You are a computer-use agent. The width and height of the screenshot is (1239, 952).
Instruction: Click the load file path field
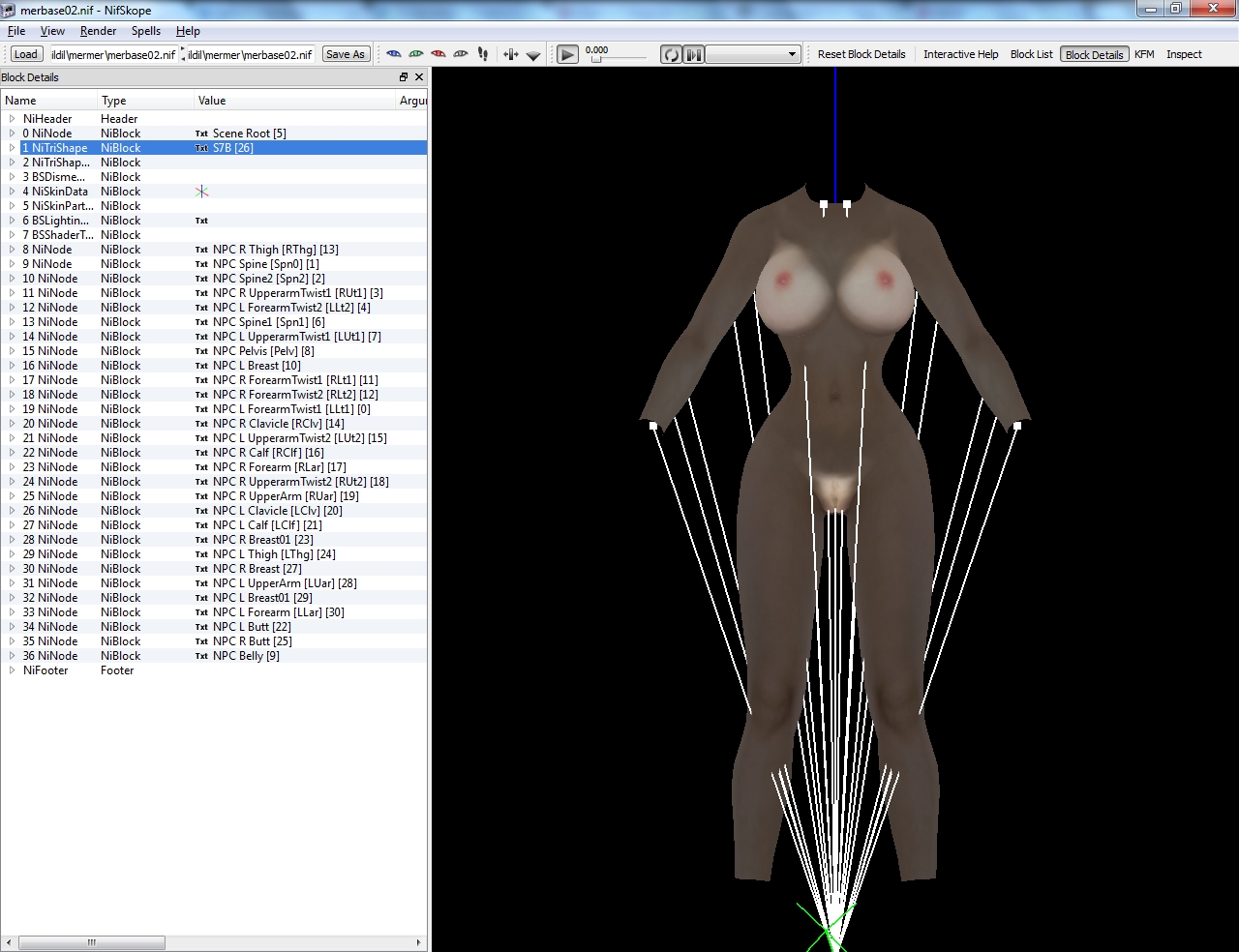112,55
